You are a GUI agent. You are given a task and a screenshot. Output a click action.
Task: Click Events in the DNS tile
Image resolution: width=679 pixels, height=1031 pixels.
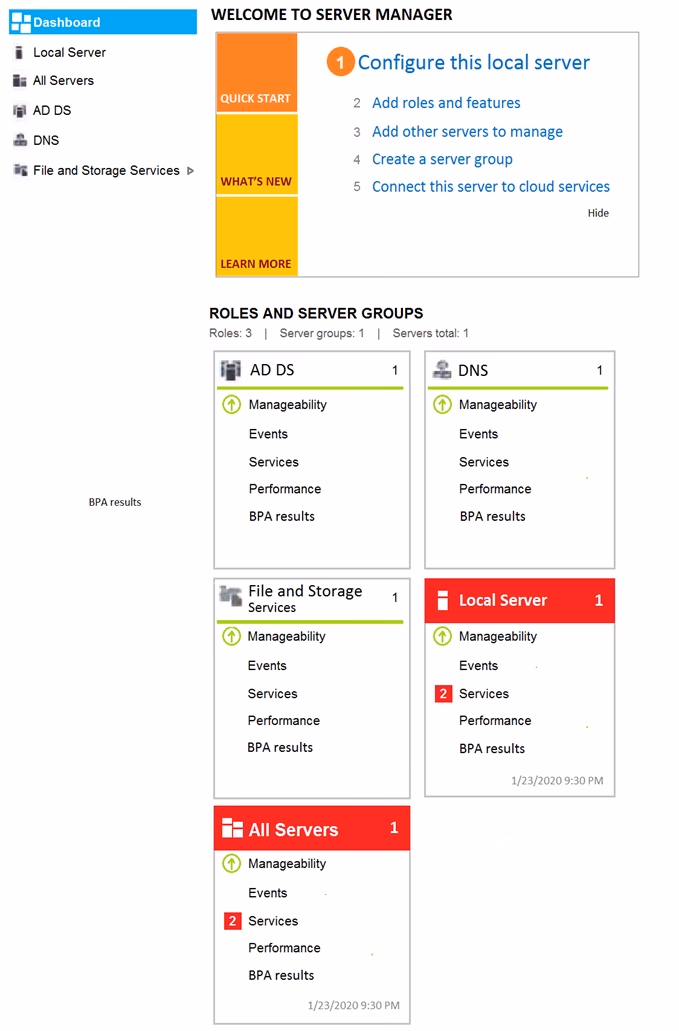(x=479, y=434)
